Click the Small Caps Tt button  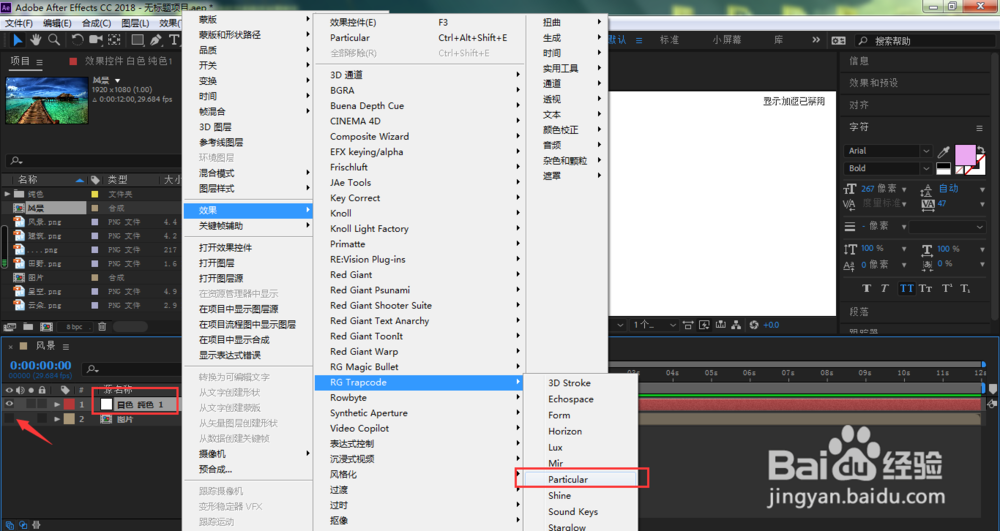point(925,288)
